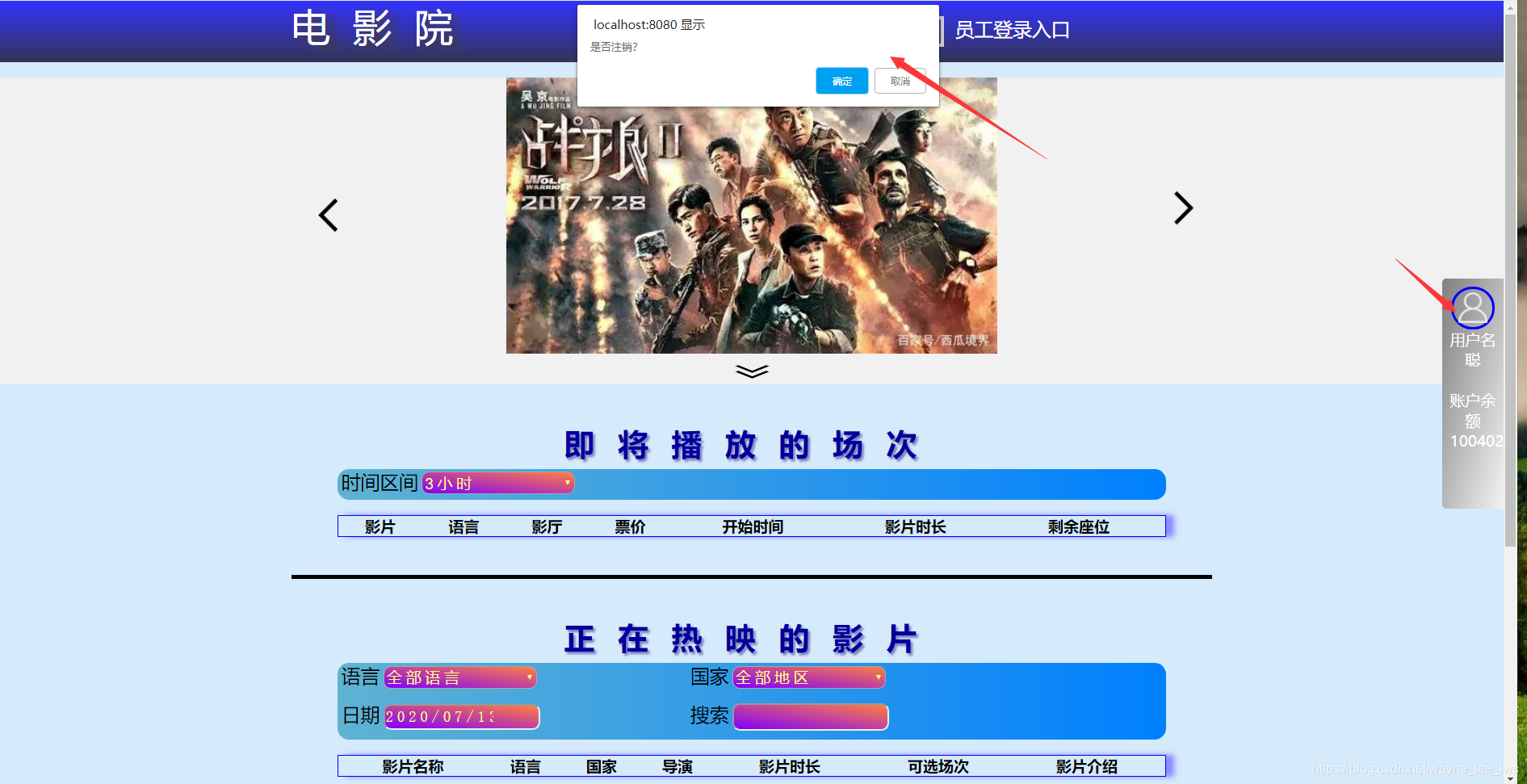Click the 账户余额 100402 balance display

(1475, 421)
